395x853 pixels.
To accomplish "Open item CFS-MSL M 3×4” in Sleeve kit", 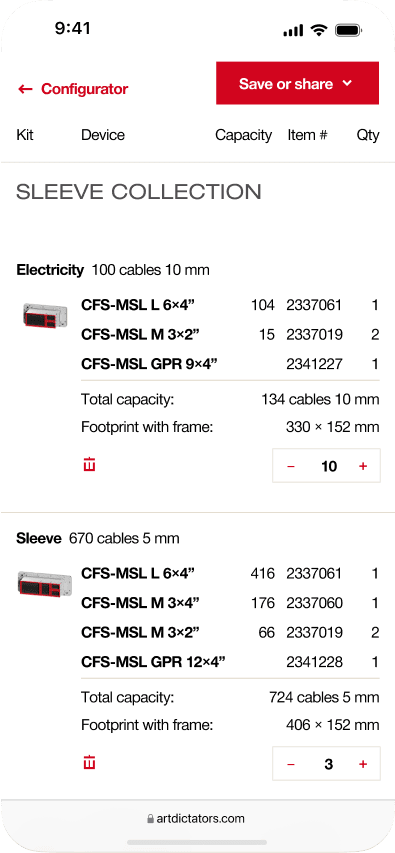I will point(140,603).
